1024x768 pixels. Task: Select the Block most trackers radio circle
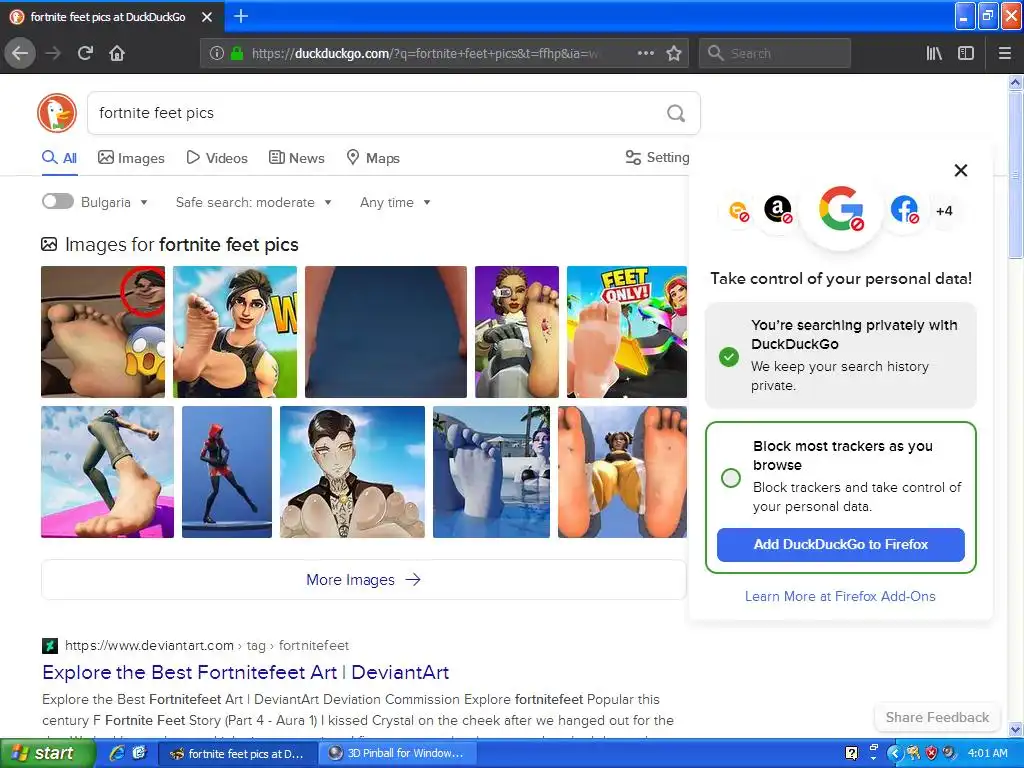click(x=731, y=477)
